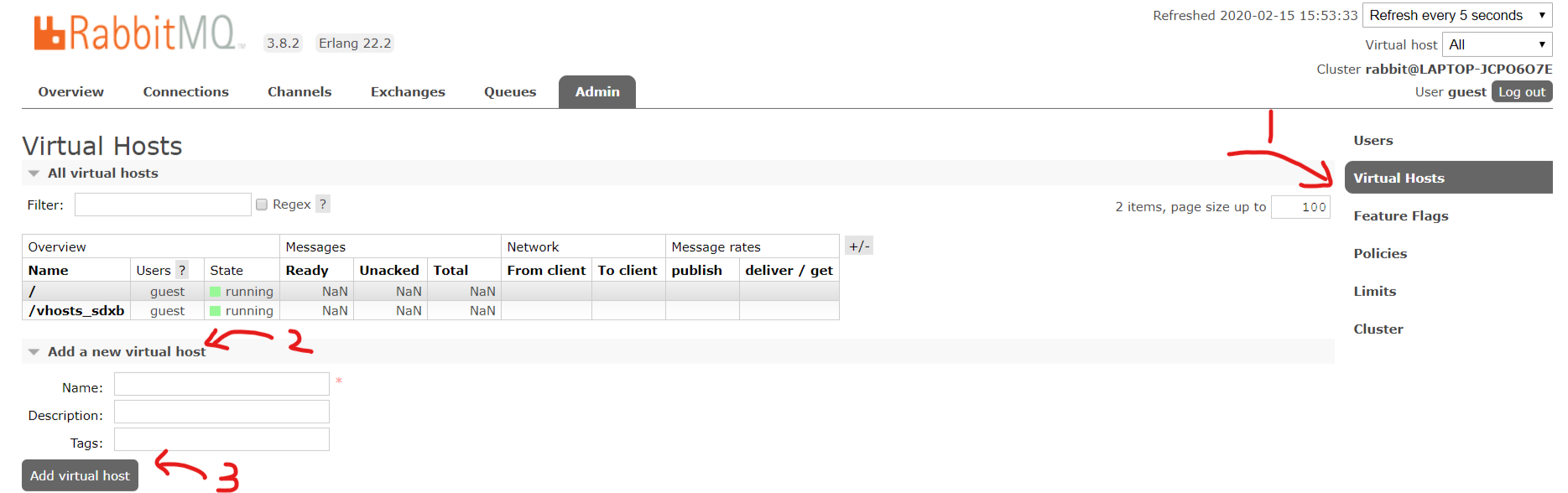Open Feature Flags in the admin sidebar
The width and height of the screenshot is (1568, 493).
1400,216
